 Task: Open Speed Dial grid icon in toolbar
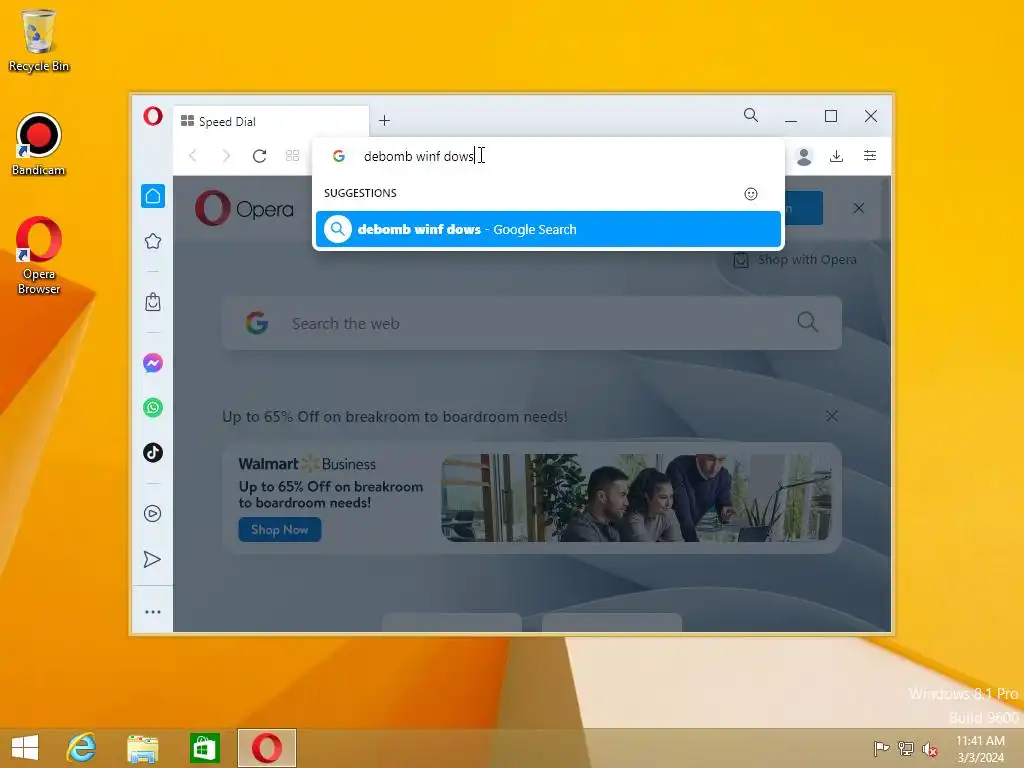[293, 155]
